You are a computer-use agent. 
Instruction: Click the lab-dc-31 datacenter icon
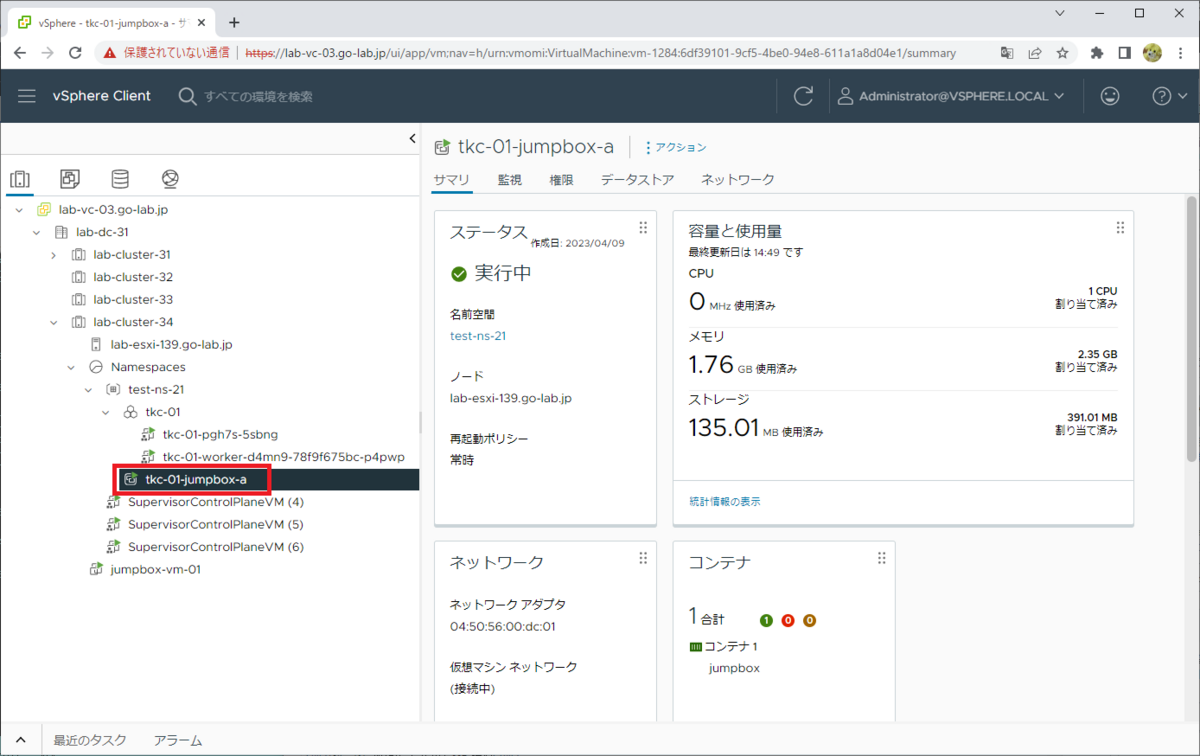(x=61, y=232)
